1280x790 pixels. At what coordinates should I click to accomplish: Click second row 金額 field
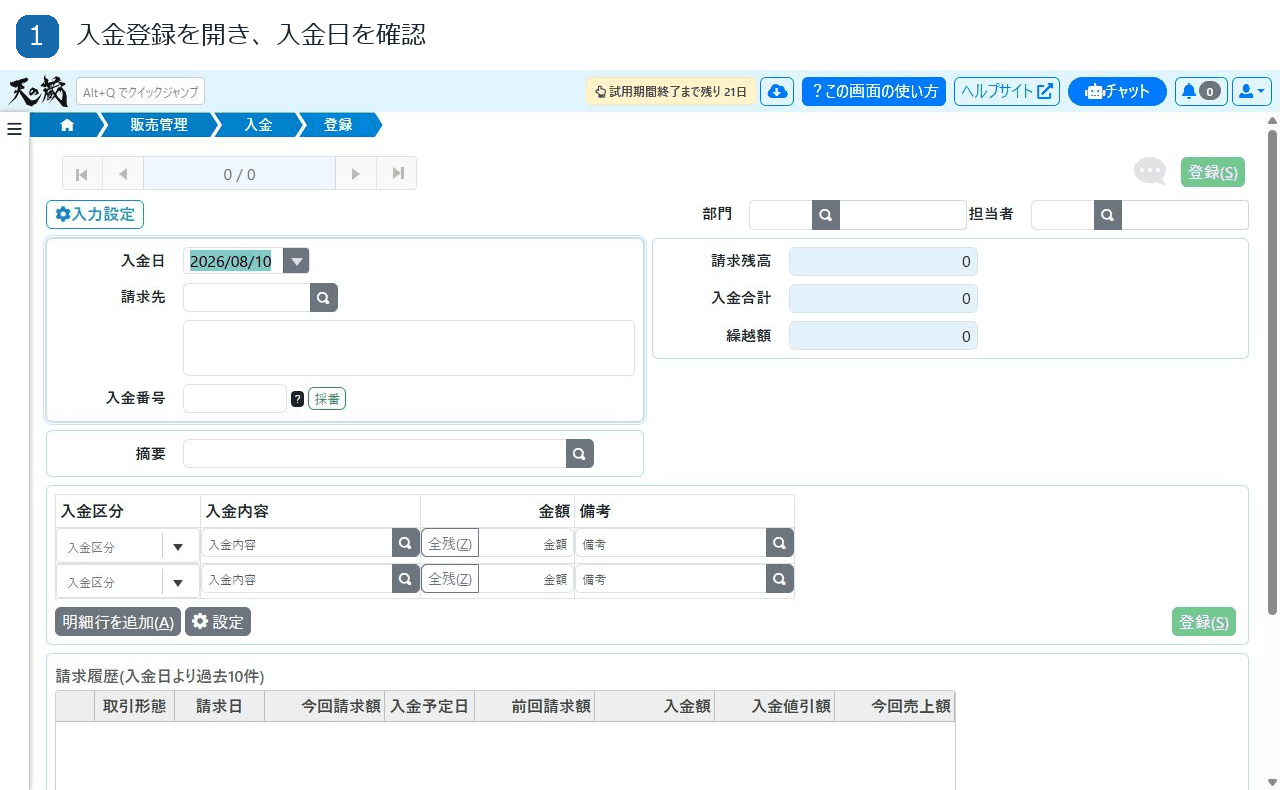(526, 579)
